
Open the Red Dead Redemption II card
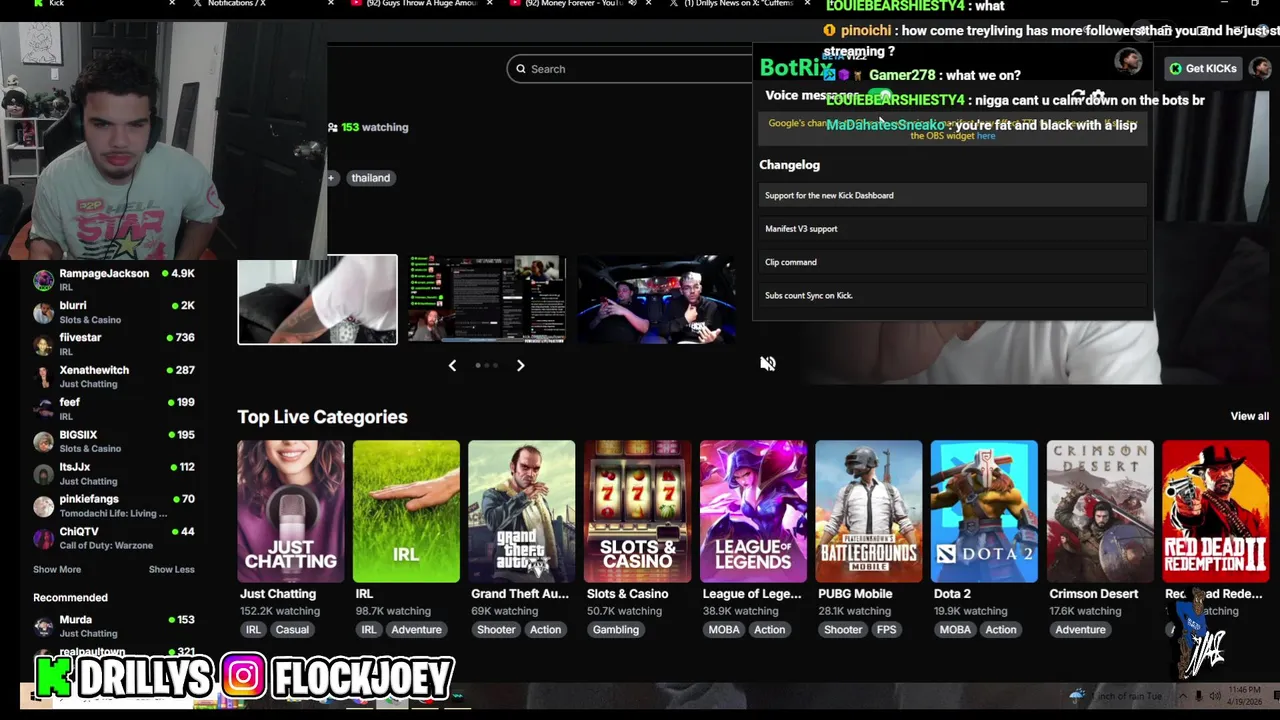click(x=1215, y=511)
